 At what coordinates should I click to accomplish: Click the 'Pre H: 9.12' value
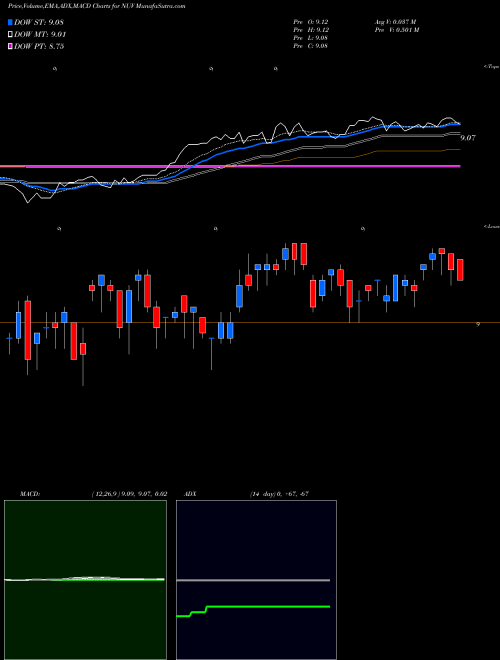[x=311, y=29]
